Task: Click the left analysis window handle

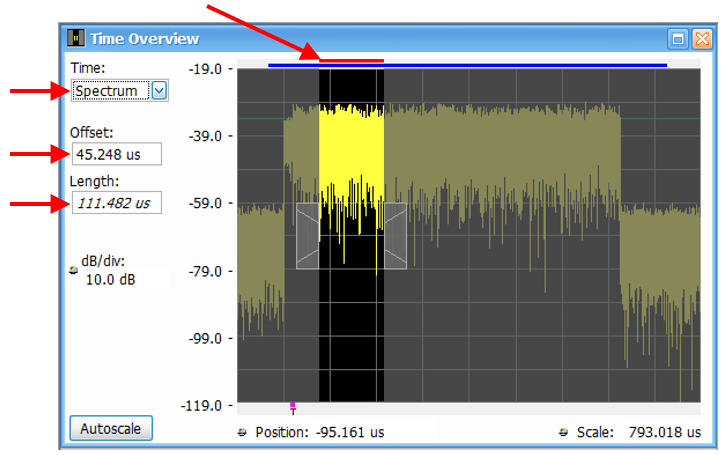Action: coord(307,236)
